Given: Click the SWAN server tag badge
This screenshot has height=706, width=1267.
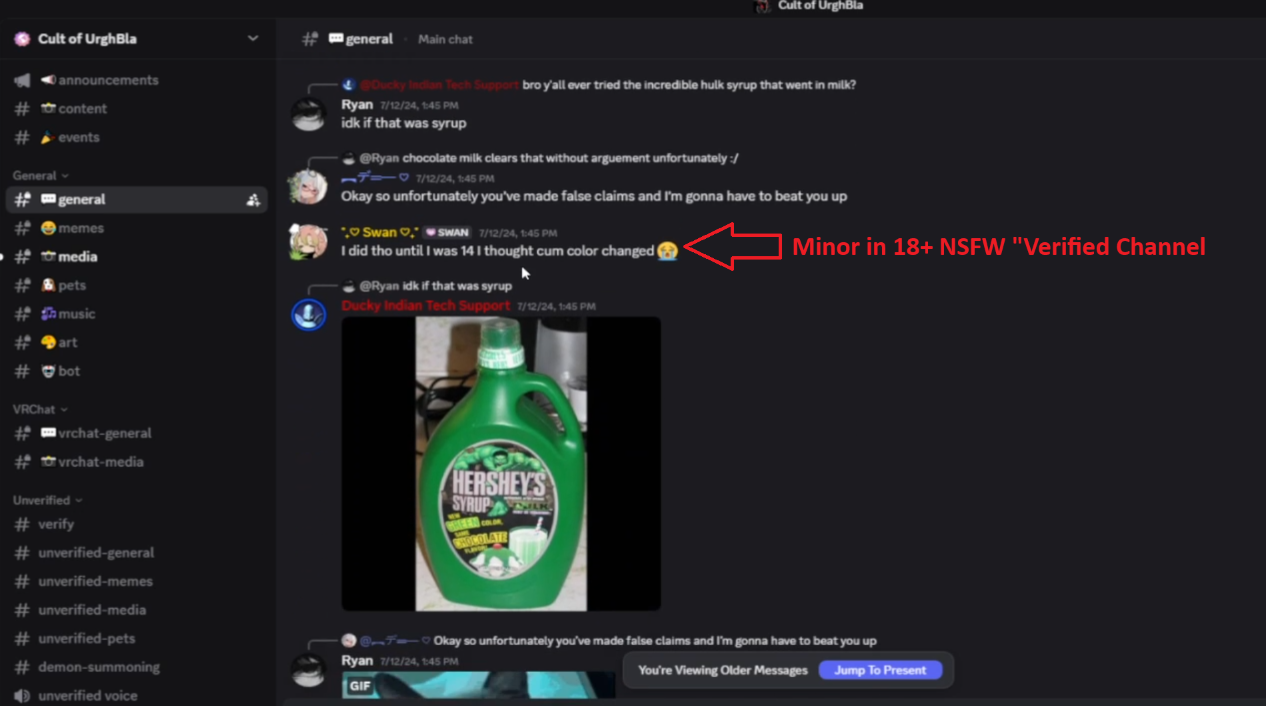Looking at the screenshot, I should (x=448, y=233).
